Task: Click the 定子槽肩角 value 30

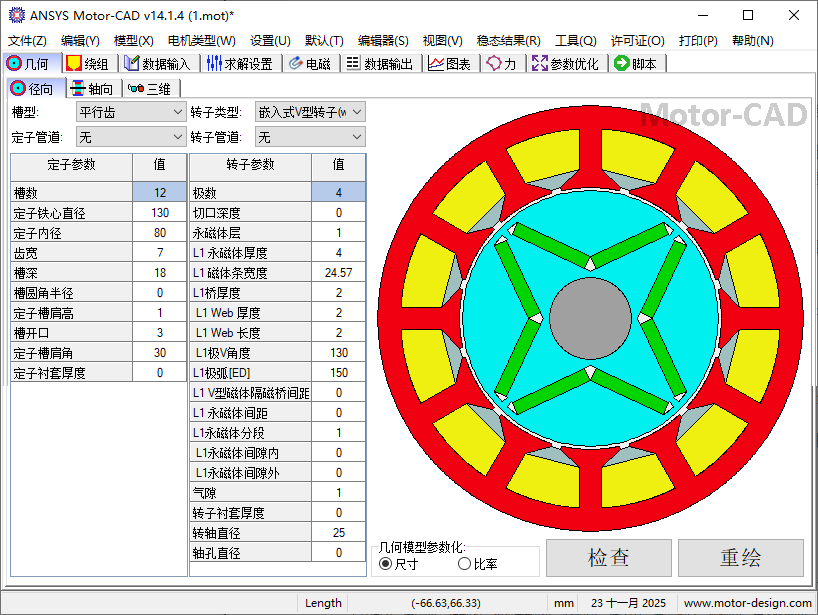Action: 160,353
